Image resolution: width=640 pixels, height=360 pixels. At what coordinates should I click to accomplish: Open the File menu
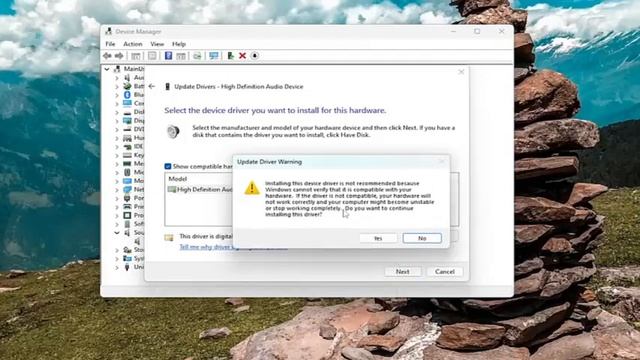coord(110,44)
